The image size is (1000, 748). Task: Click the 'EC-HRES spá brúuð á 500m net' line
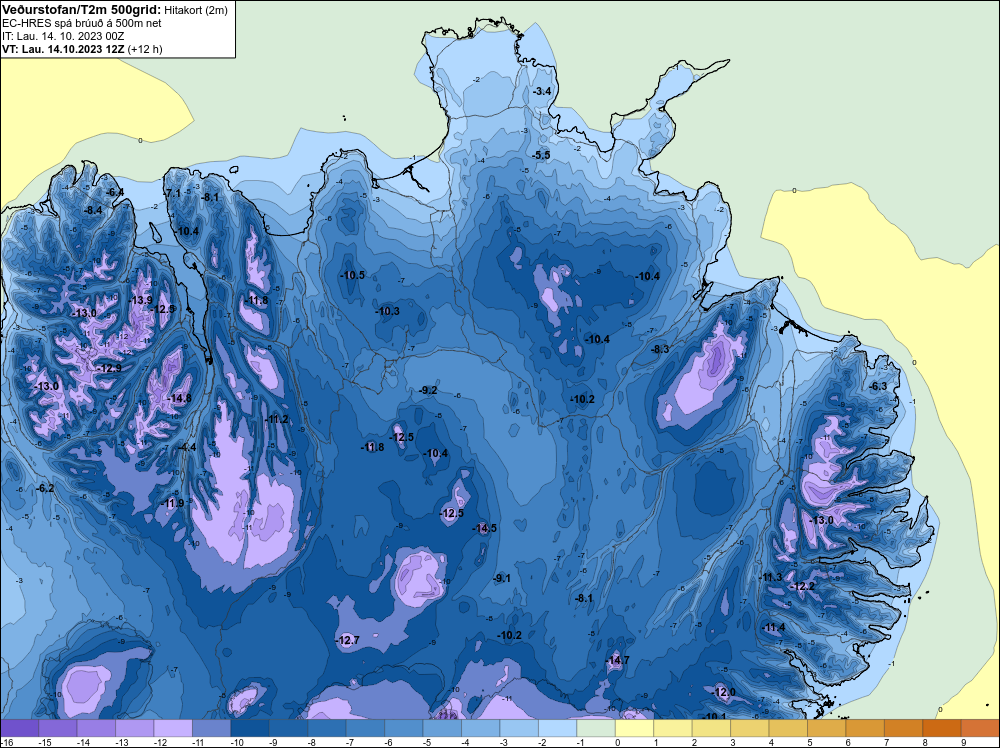click(82, 23)
